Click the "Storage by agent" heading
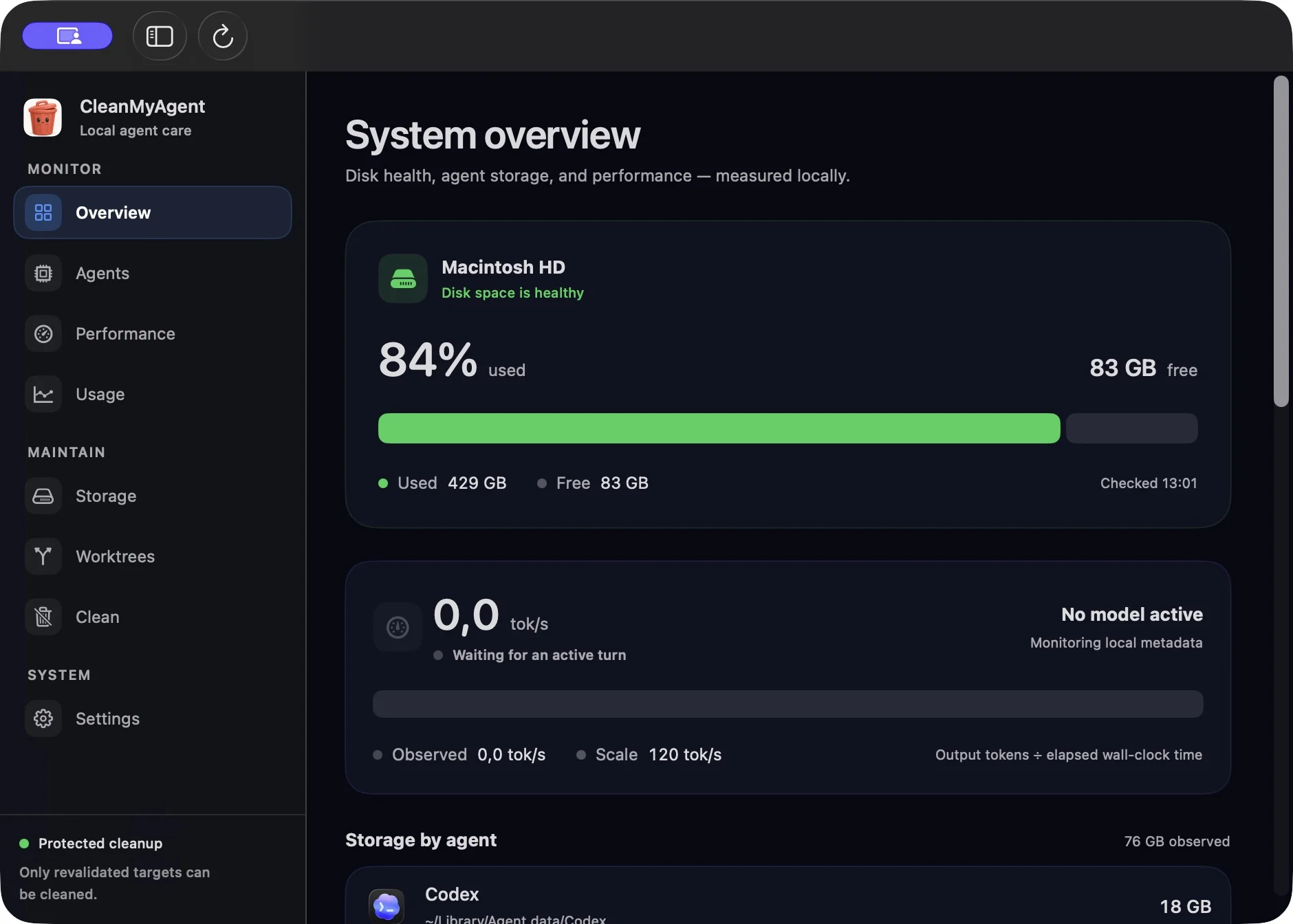The image size is (1293, 924). click(421, 840)
